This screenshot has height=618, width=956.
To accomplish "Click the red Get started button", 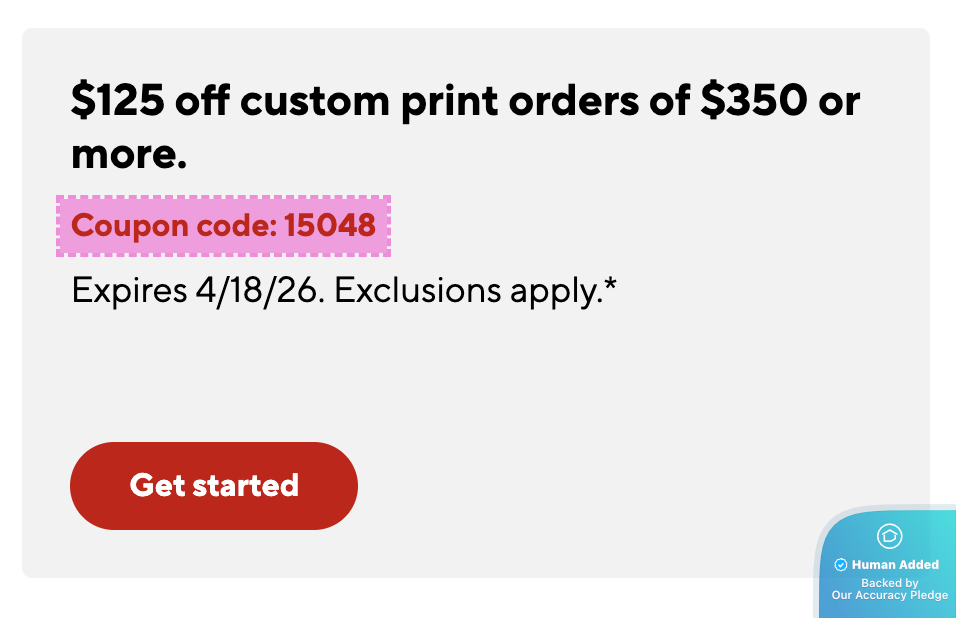I will click(213, 485).
